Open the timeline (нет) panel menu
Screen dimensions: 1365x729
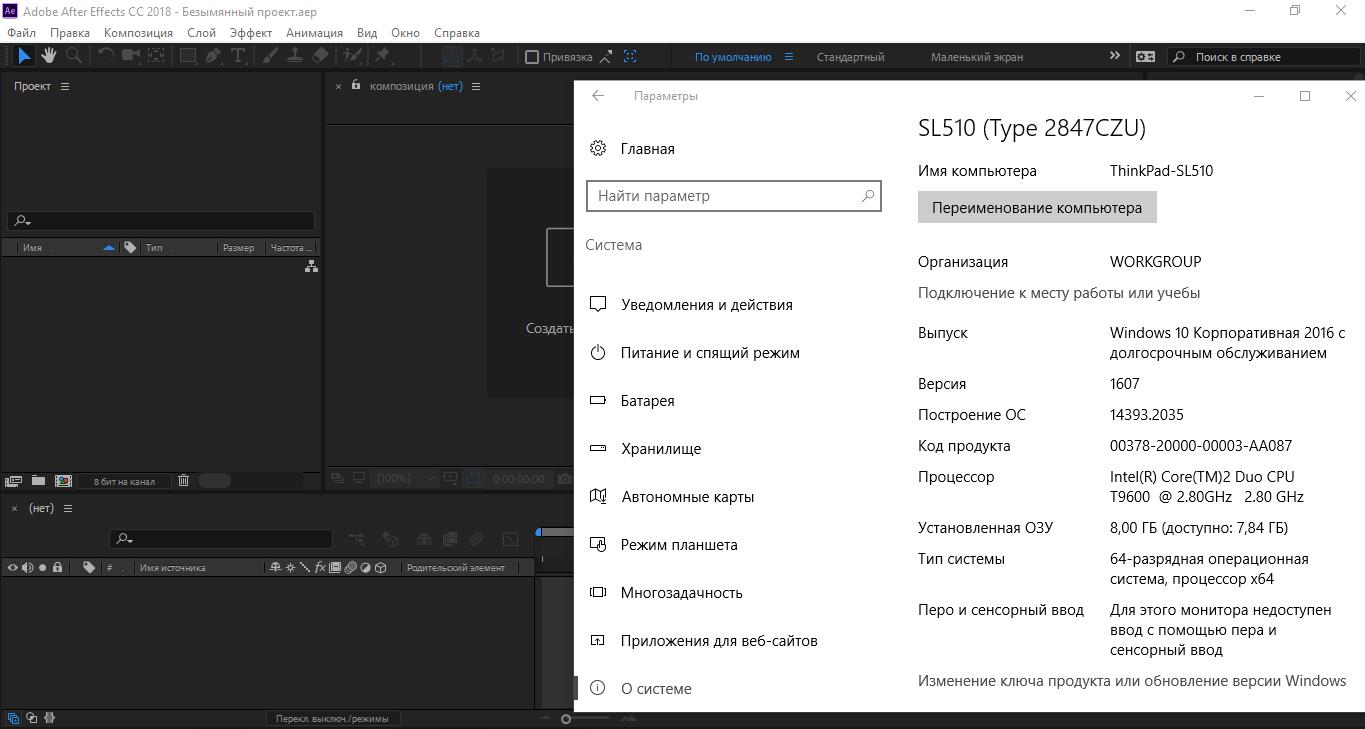(68, 508)
